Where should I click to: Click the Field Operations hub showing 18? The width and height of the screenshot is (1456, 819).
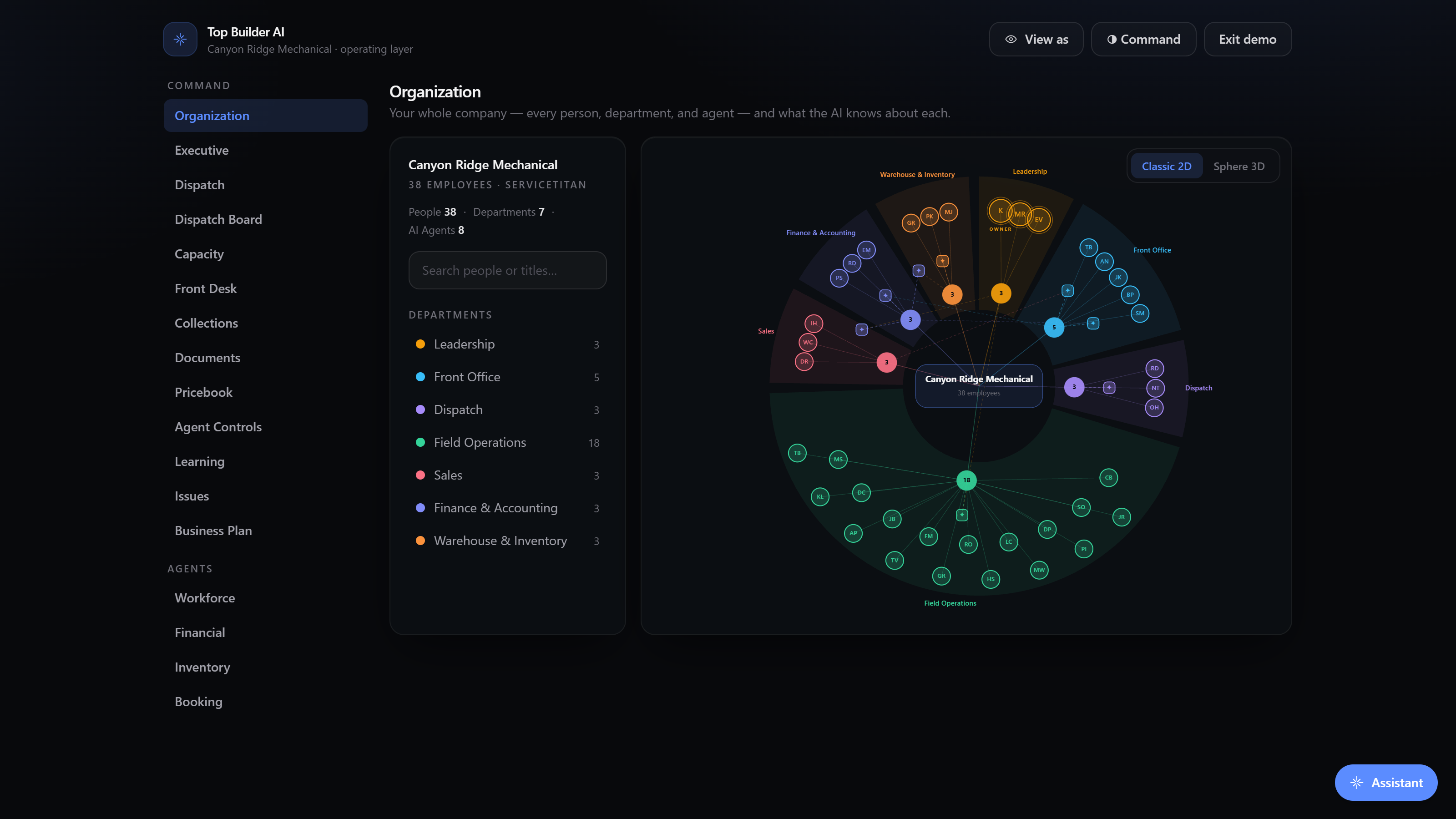(x=966, y=480)
